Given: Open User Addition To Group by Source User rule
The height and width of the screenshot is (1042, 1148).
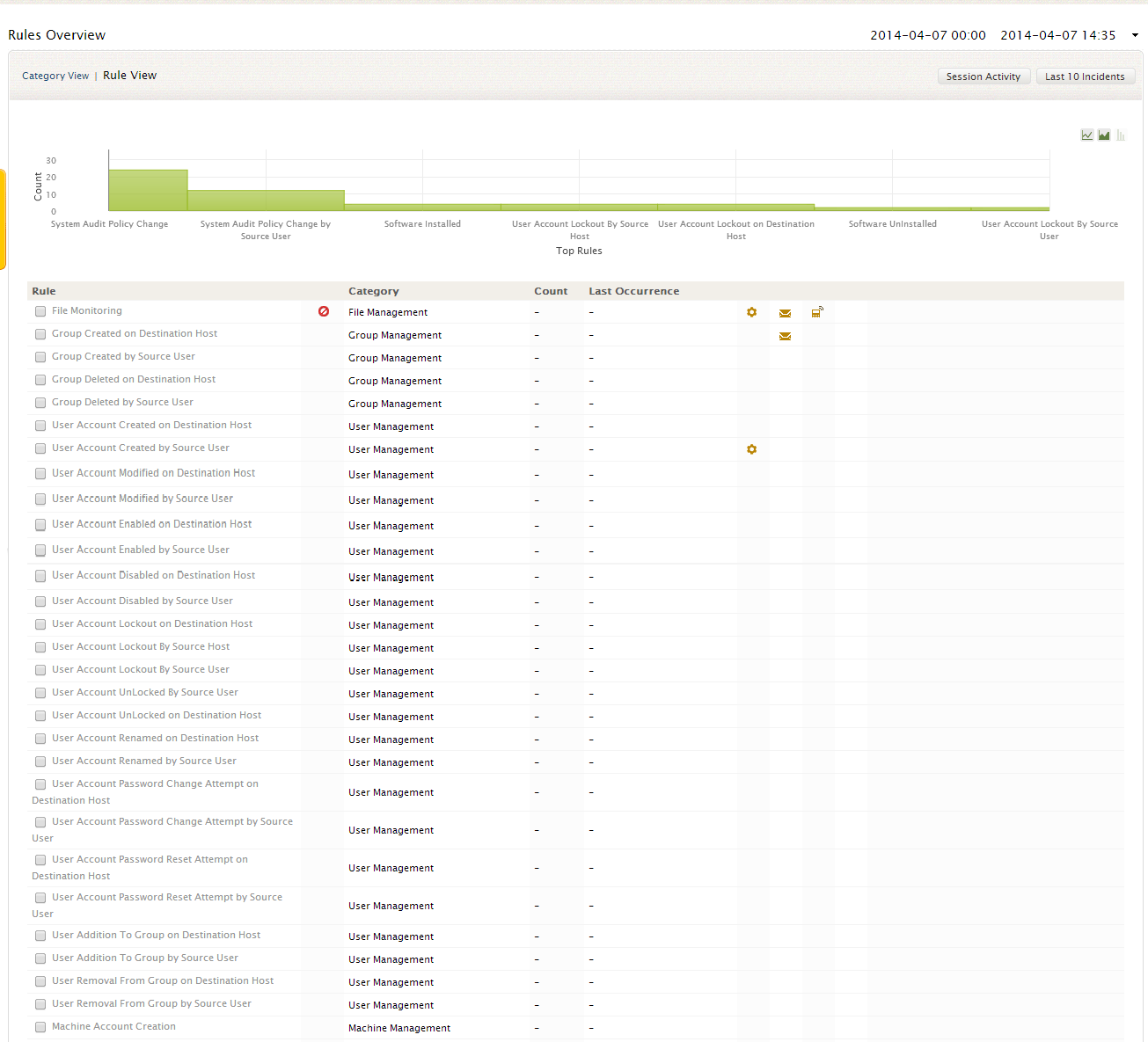Looking at the screenshot, I should 145,958.
